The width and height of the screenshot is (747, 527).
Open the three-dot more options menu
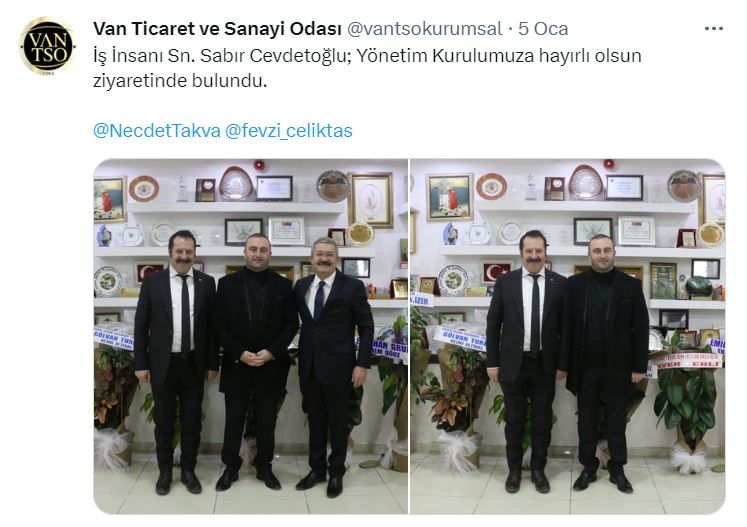click(x=713, y=29)
